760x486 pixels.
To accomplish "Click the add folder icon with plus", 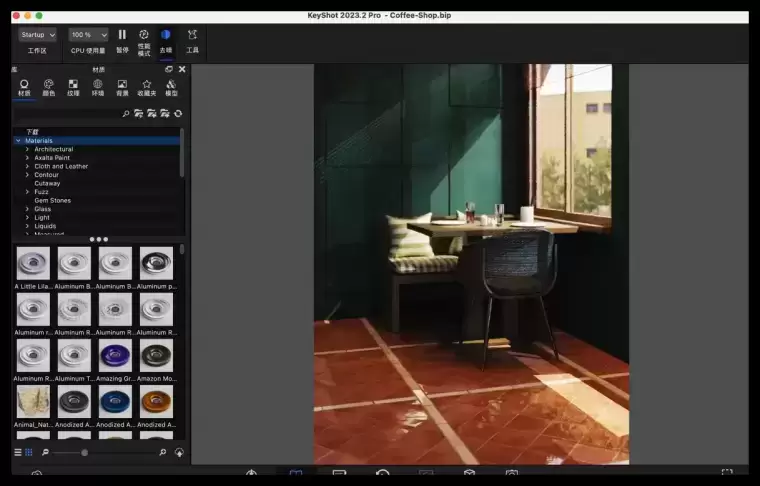I will click(152, 113).
